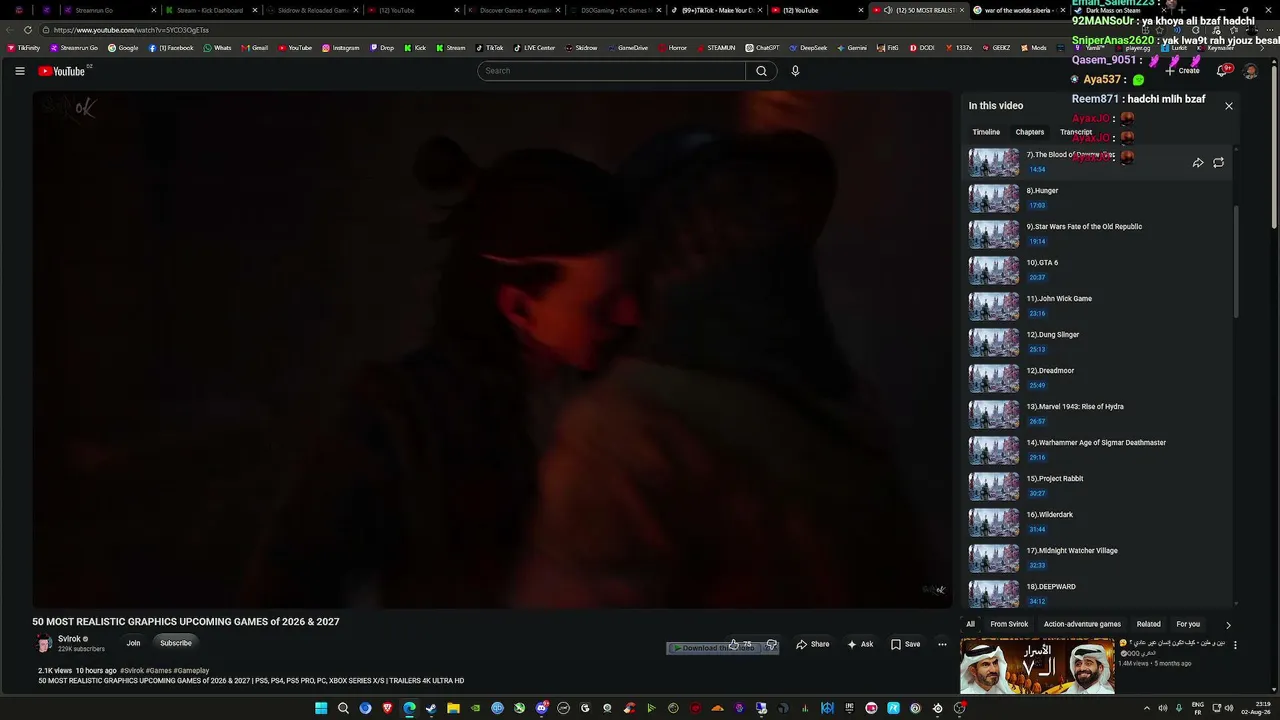Save the video to a playlist

[x=906, y=645]
